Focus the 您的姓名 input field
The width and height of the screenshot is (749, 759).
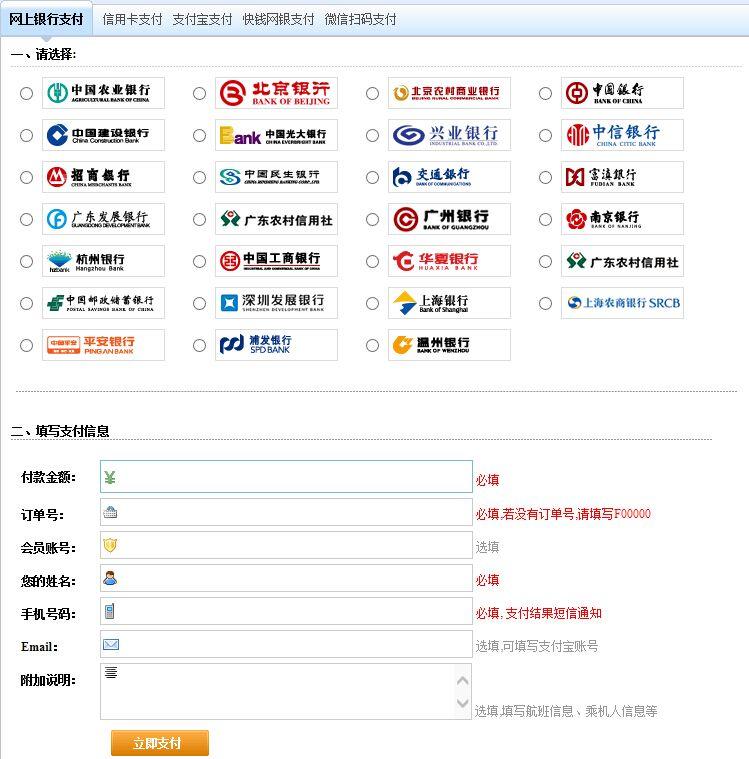coord(286,578)
